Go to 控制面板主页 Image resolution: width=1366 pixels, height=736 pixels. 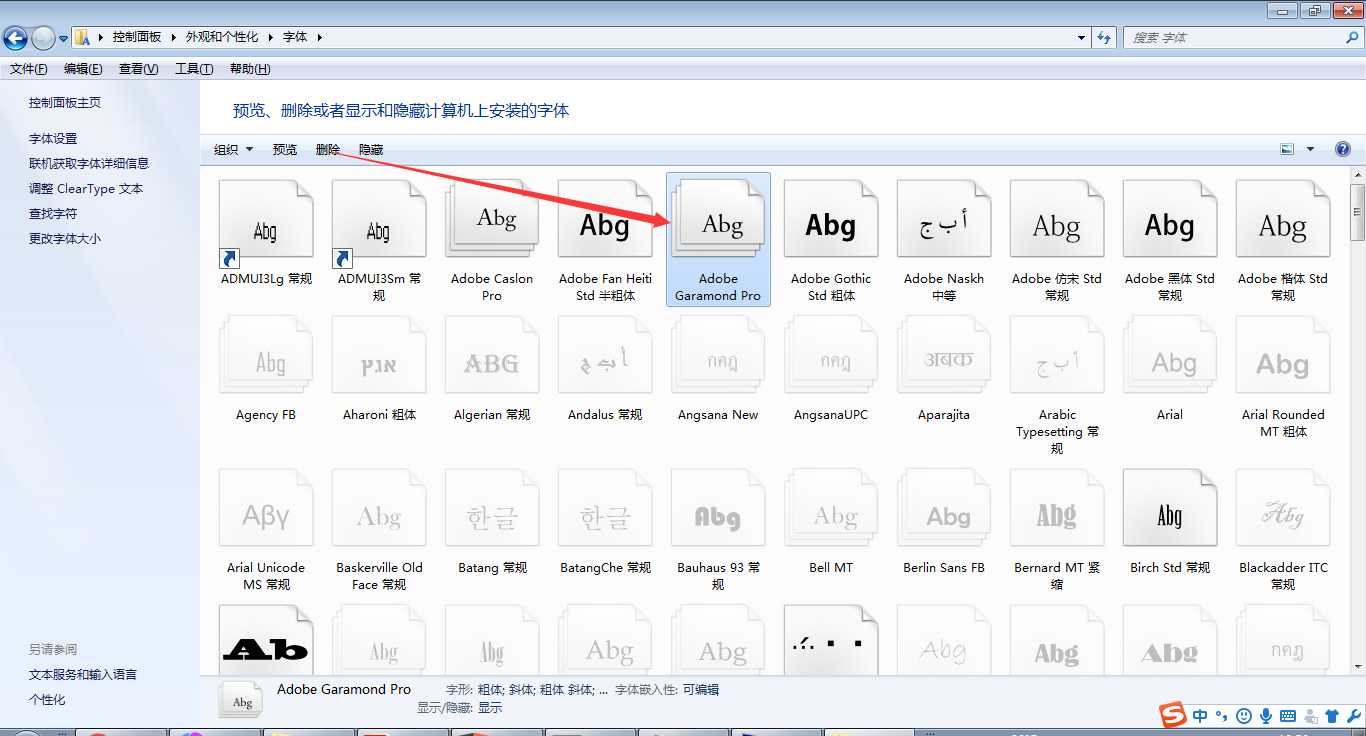65,102
